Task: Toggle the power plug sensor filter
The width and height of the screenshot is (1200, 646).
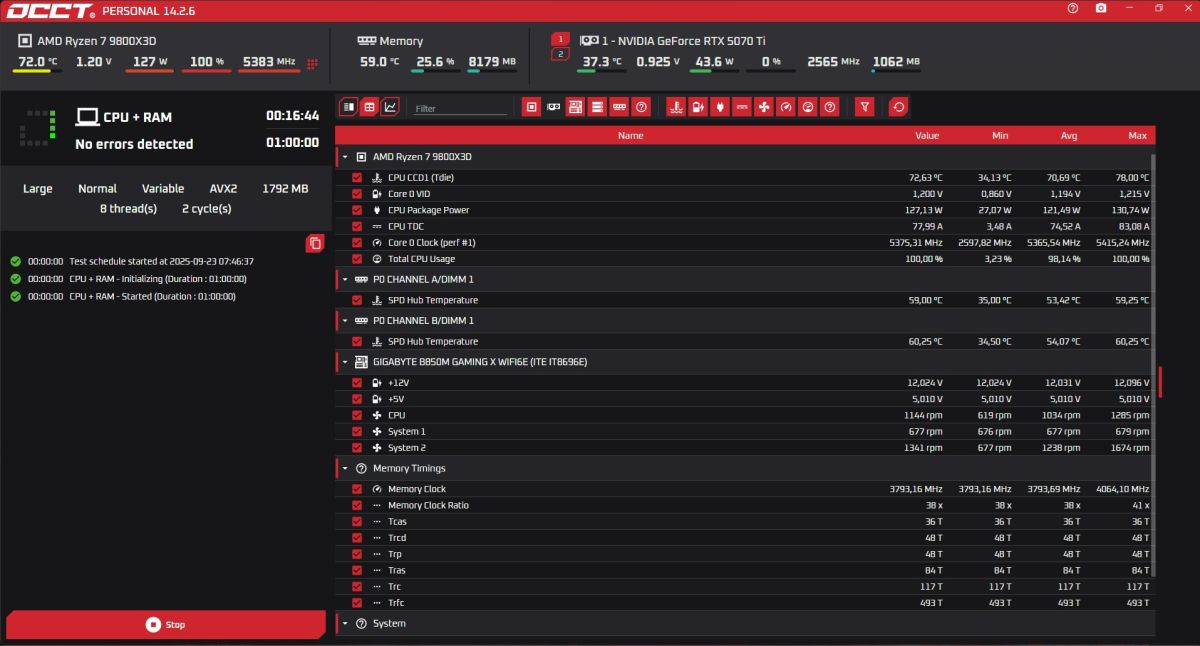Action: coord(720,107)
